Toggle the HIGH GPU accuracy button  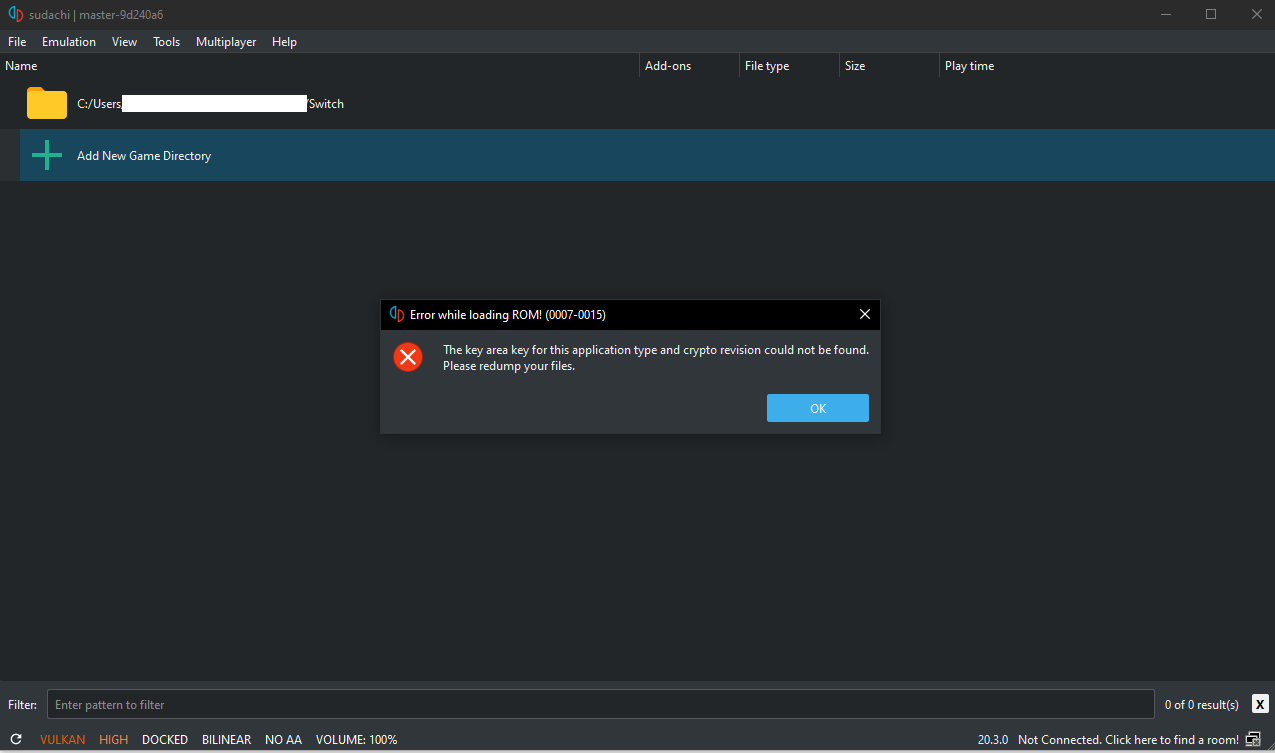[114, 740]
